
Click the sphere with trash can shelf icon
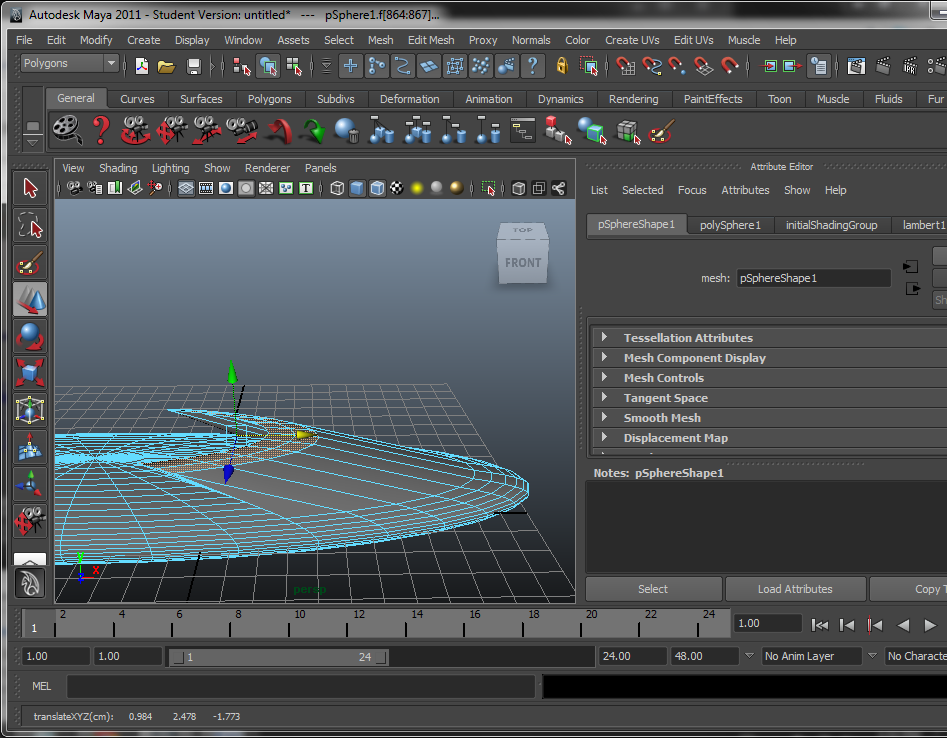[x=347, y=130]
